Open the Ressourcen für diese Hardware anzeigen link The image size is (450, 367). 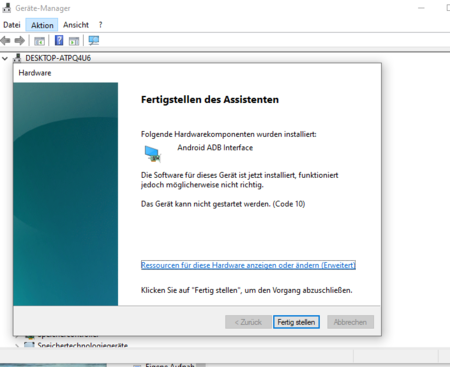point(248,265)
